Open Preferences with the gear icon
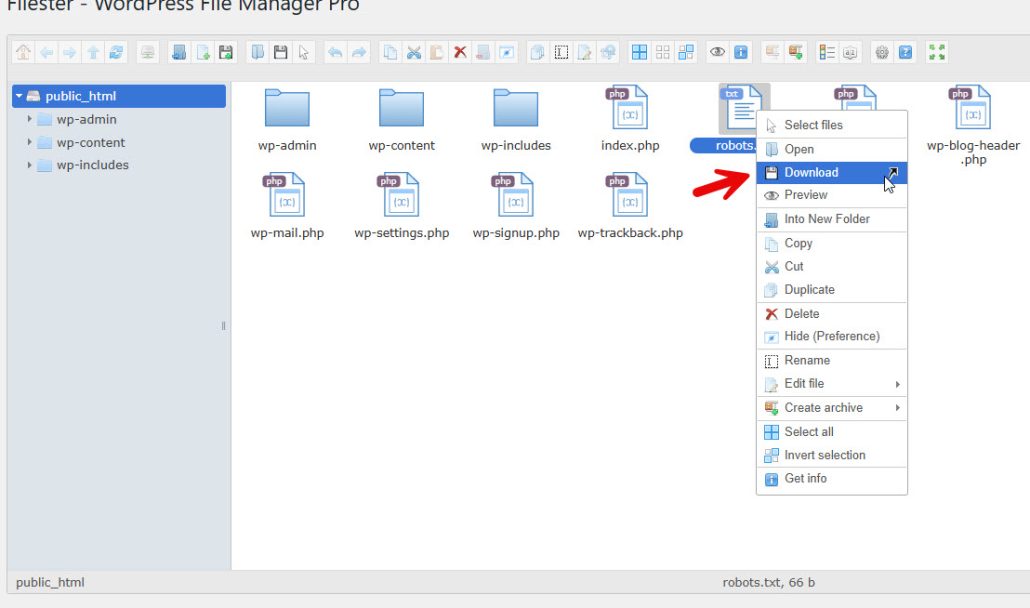Screen dimensions: 1030x608 point(882,53)
